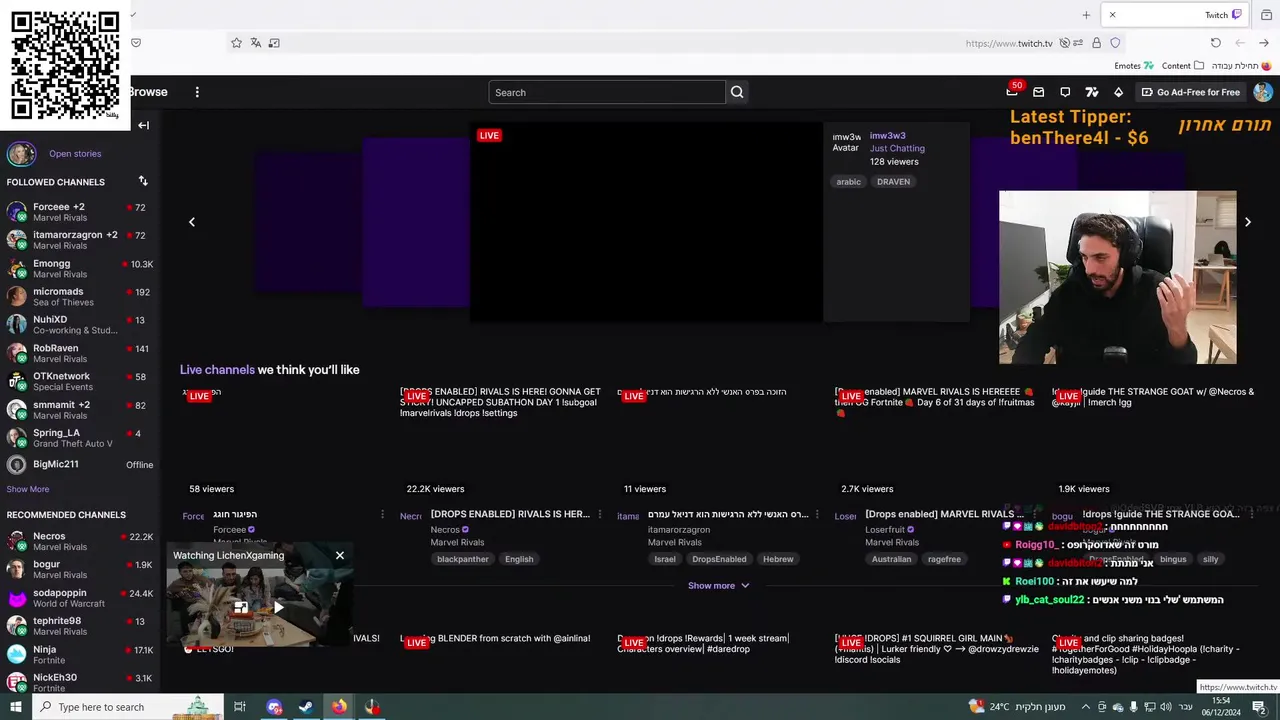Show More followed channels

point(28,489)
